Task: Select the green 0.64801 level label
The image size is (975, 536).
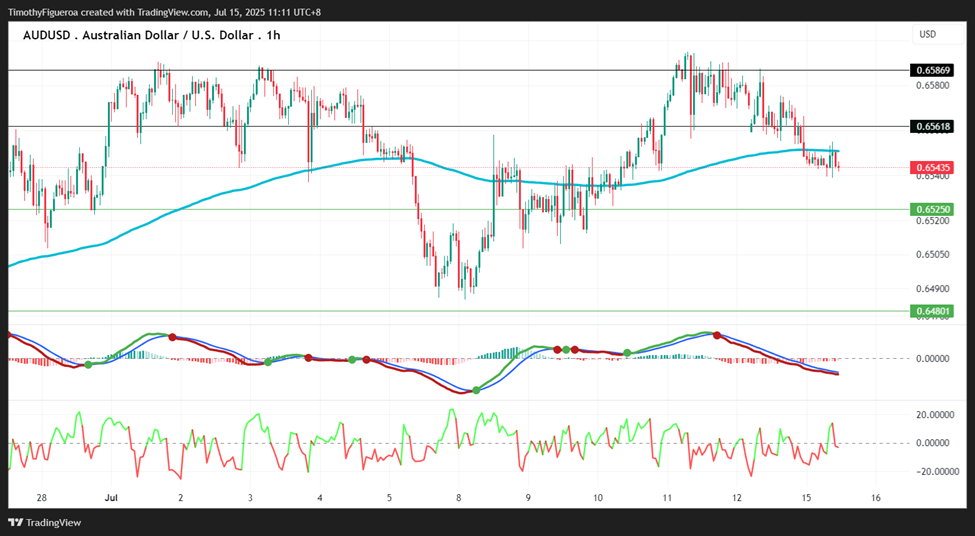Action: click(931, 310)
